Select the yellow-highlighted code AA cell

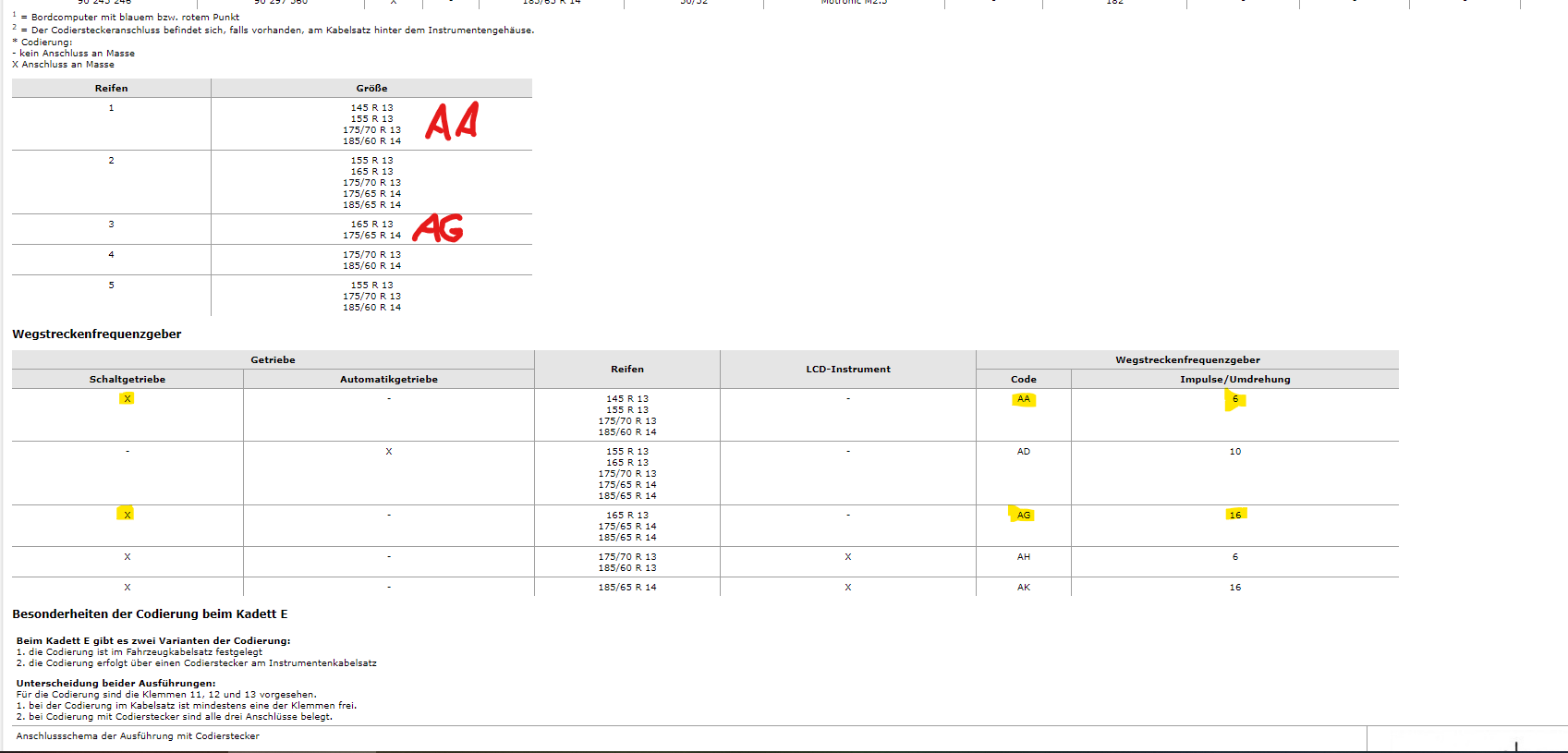[x=1023, y=399]
